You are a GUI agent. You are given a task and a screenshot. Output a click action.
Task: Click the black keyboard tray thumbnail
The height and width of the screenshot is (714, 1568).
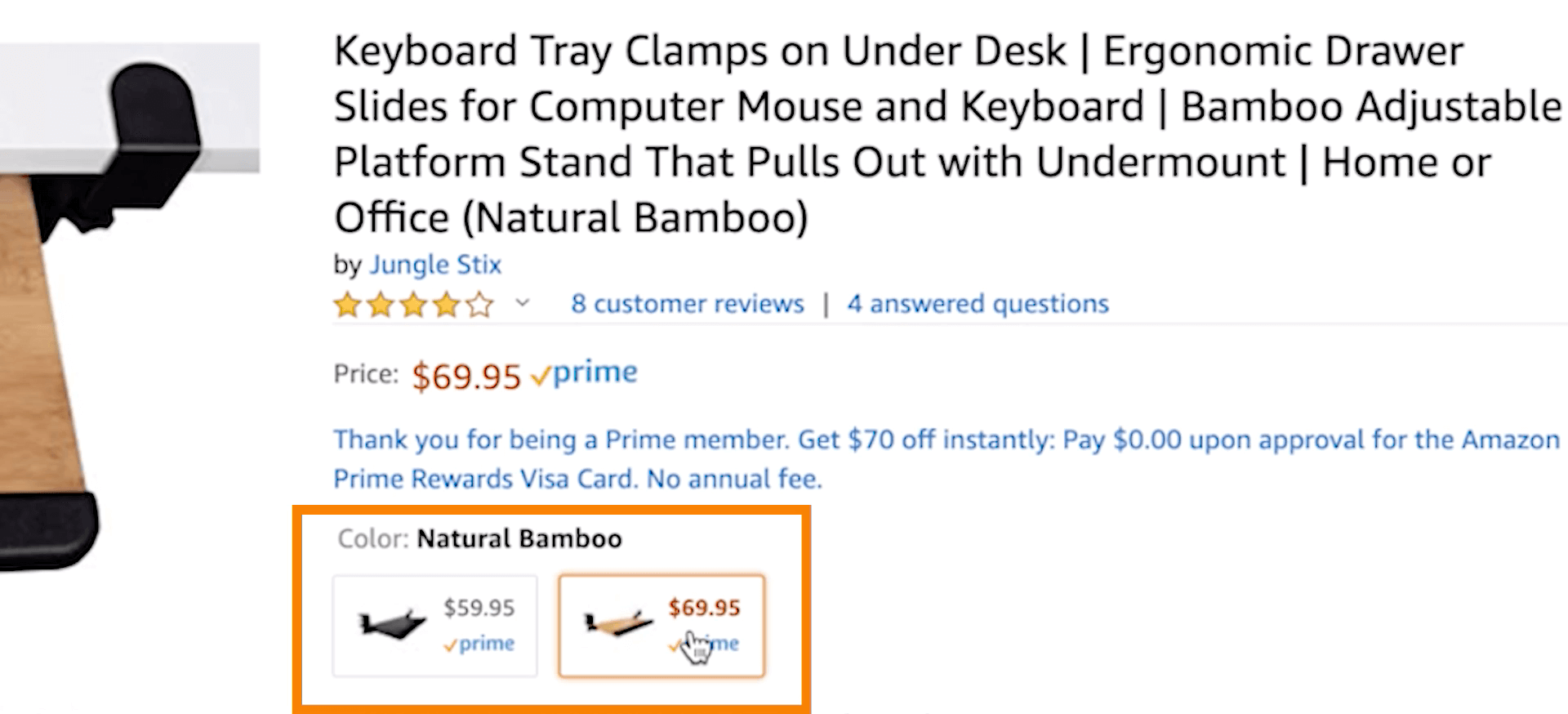click(393, 626)
